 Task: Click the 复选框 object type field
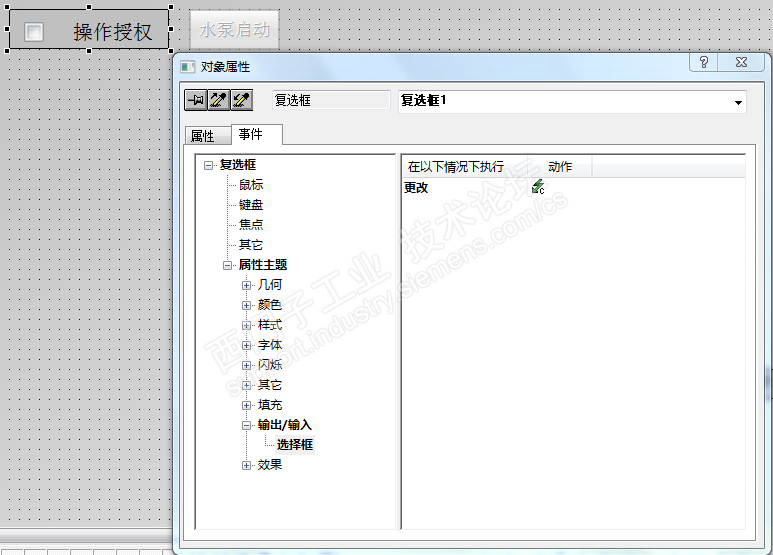(x=331, y=100)
